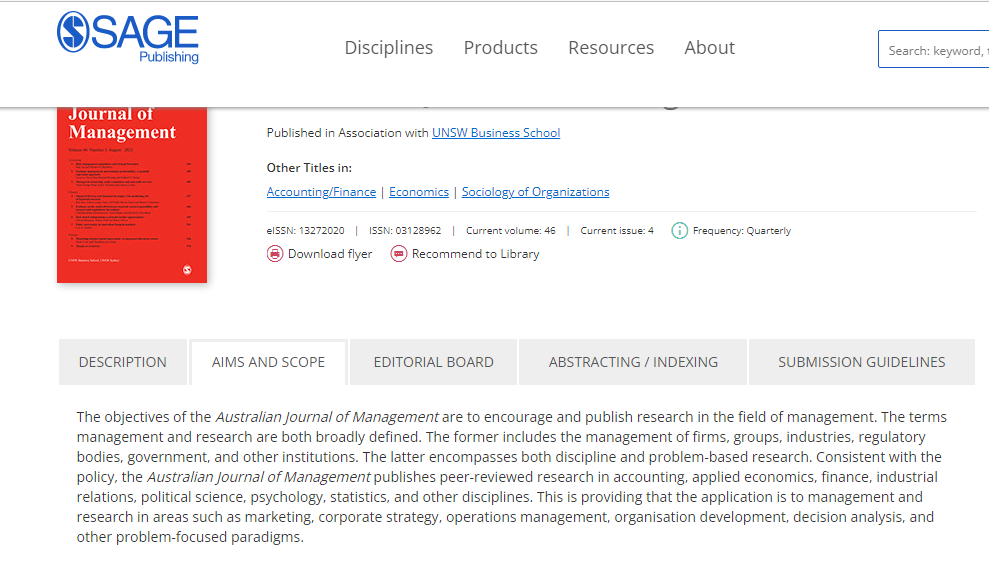Click the Frequency info icon
This screenshot has height=564, width=989.
tap(680, 231)
